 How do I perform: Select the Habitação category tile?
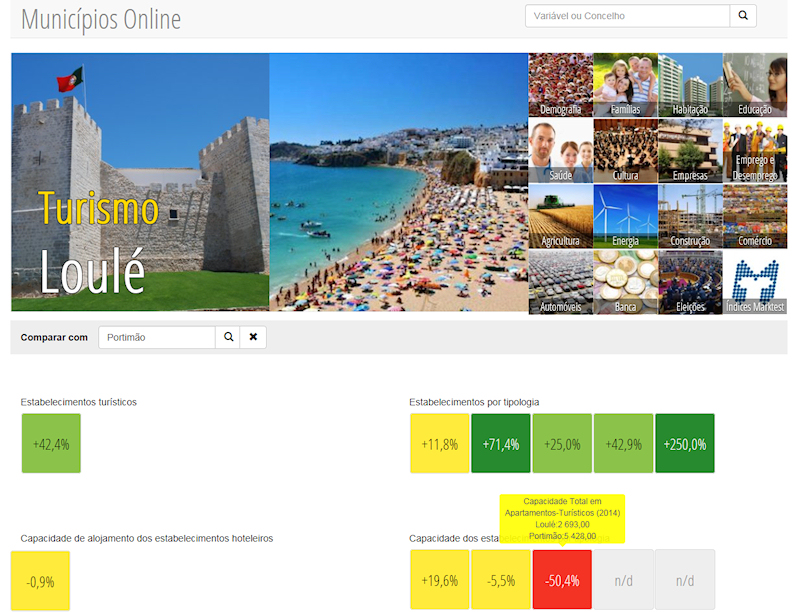[690, 85]
